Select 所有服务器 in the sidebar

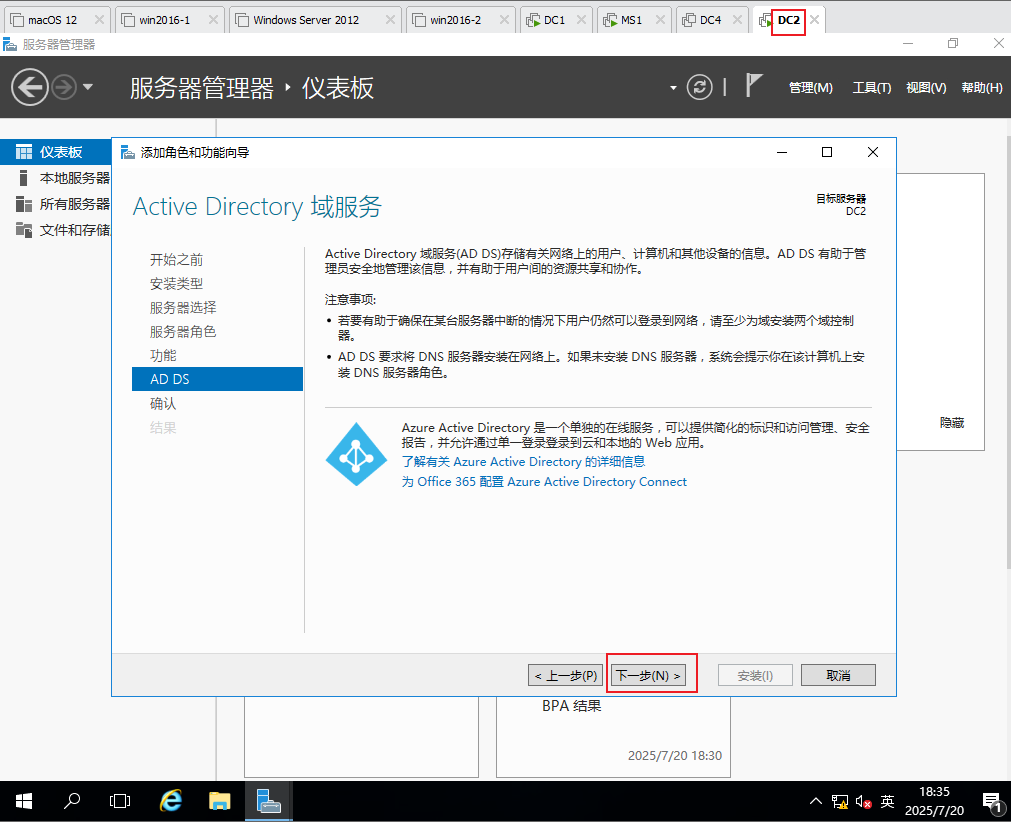[x=56, y=204]
